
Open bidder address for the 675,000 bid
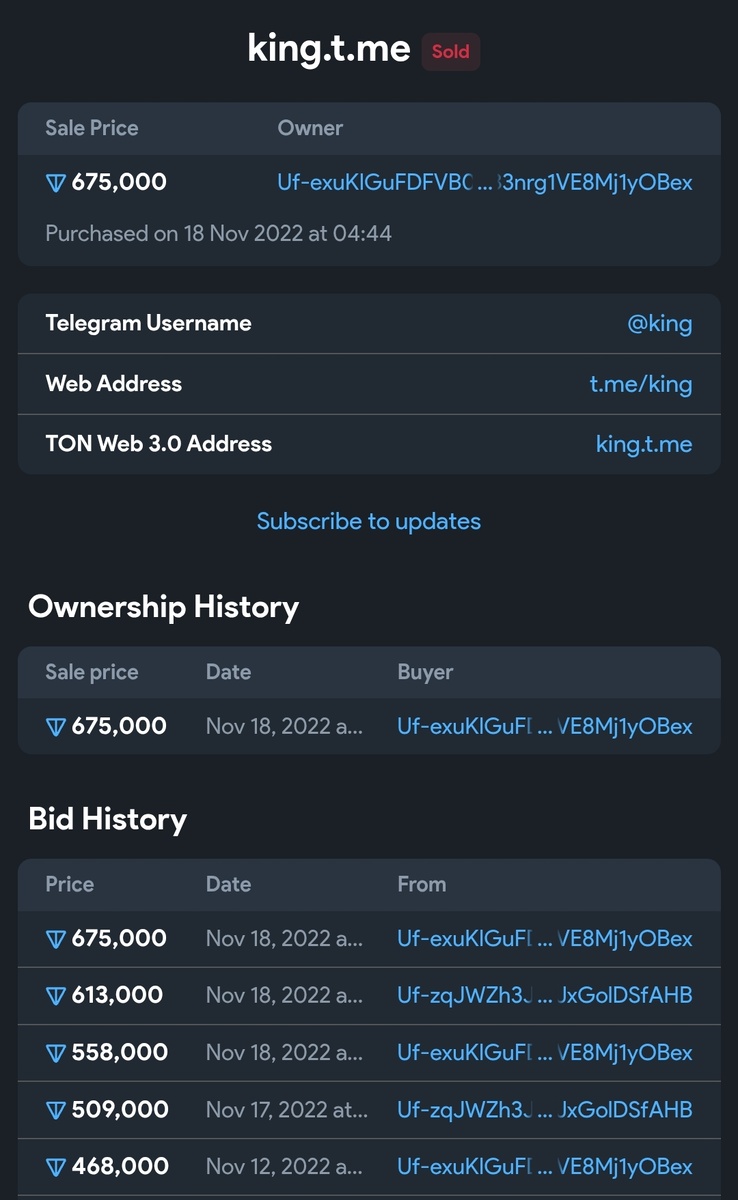pos(544,939)
